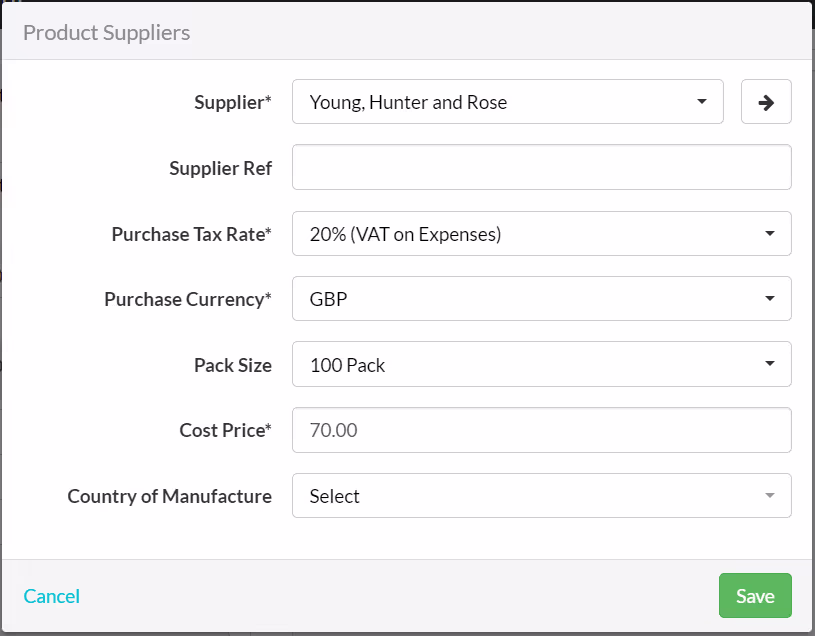Click the caret arrow in Purchase Currency

point(770,299)
